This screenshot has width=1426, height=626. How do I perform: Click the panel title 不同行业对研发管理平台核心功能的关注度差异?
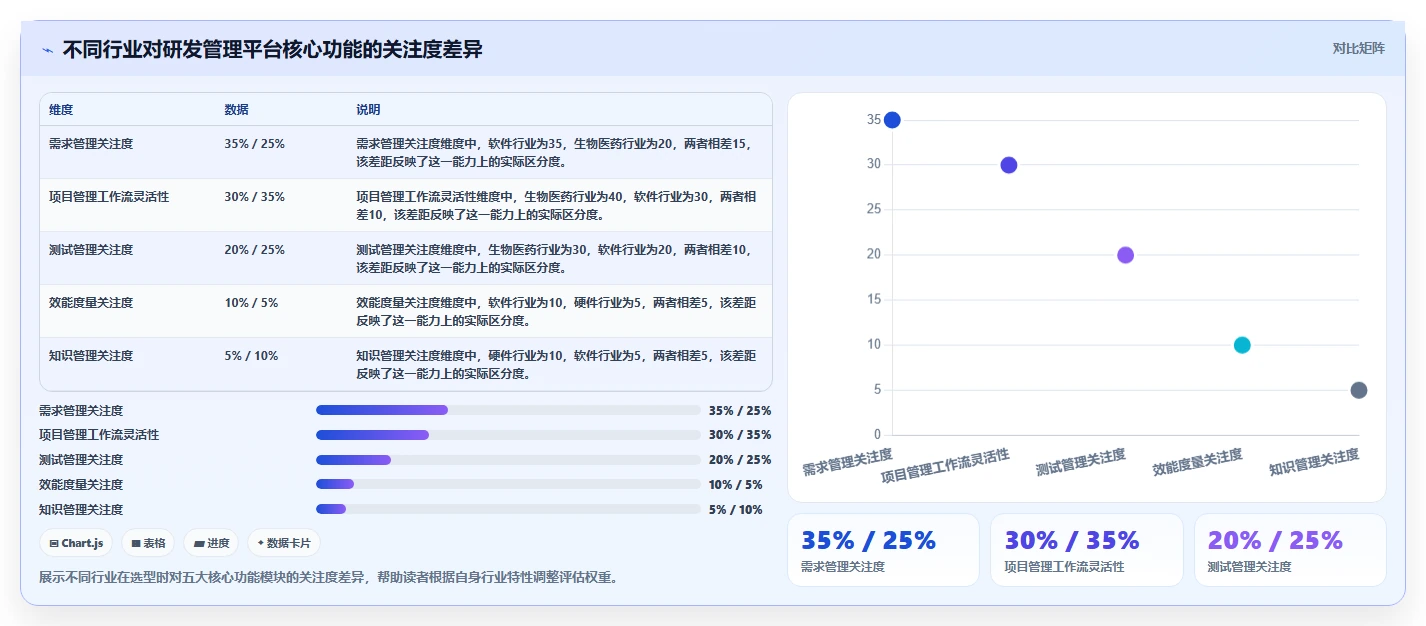point(273,49)
